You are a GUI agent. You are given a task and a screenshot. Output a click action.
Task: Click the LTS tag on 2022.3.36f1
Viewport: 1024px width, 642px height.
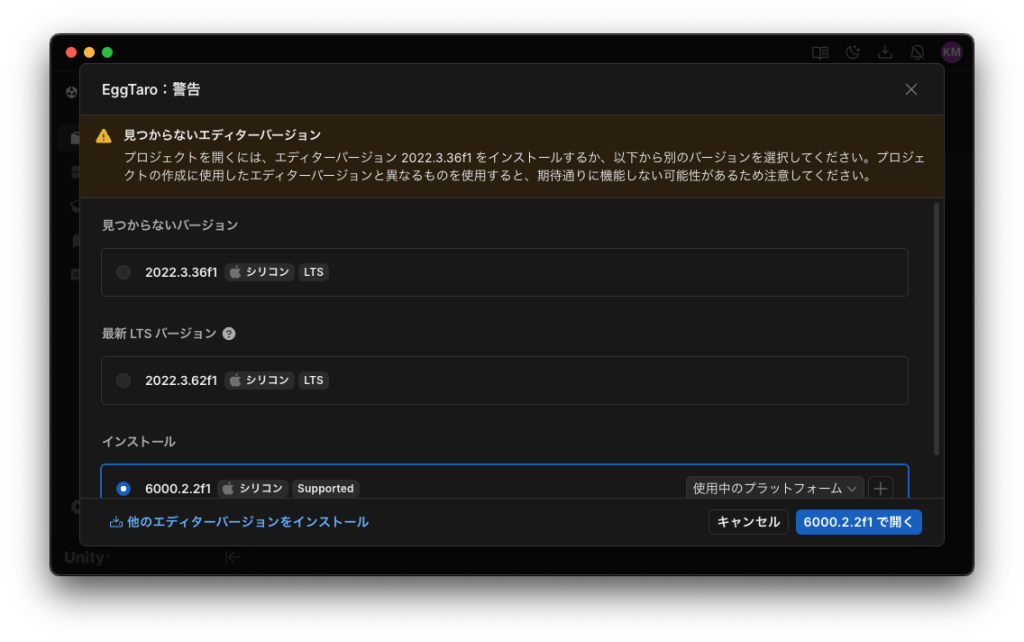point(313,272)
